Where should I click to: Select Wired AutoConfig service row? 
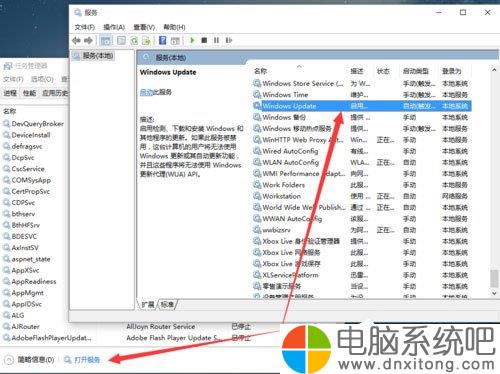[362, 151]
